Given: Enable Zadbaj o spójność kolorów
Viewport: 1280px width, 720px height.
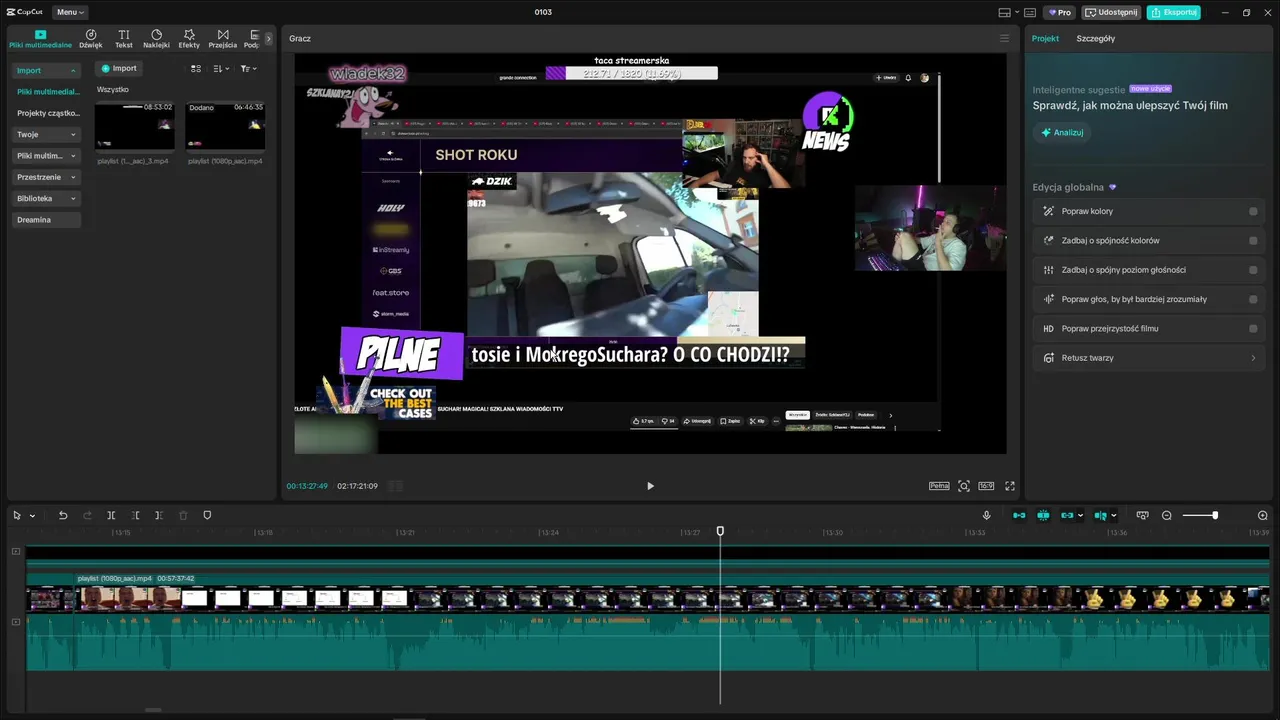Looking at the screenshot, I should [x=1253, y=240].
